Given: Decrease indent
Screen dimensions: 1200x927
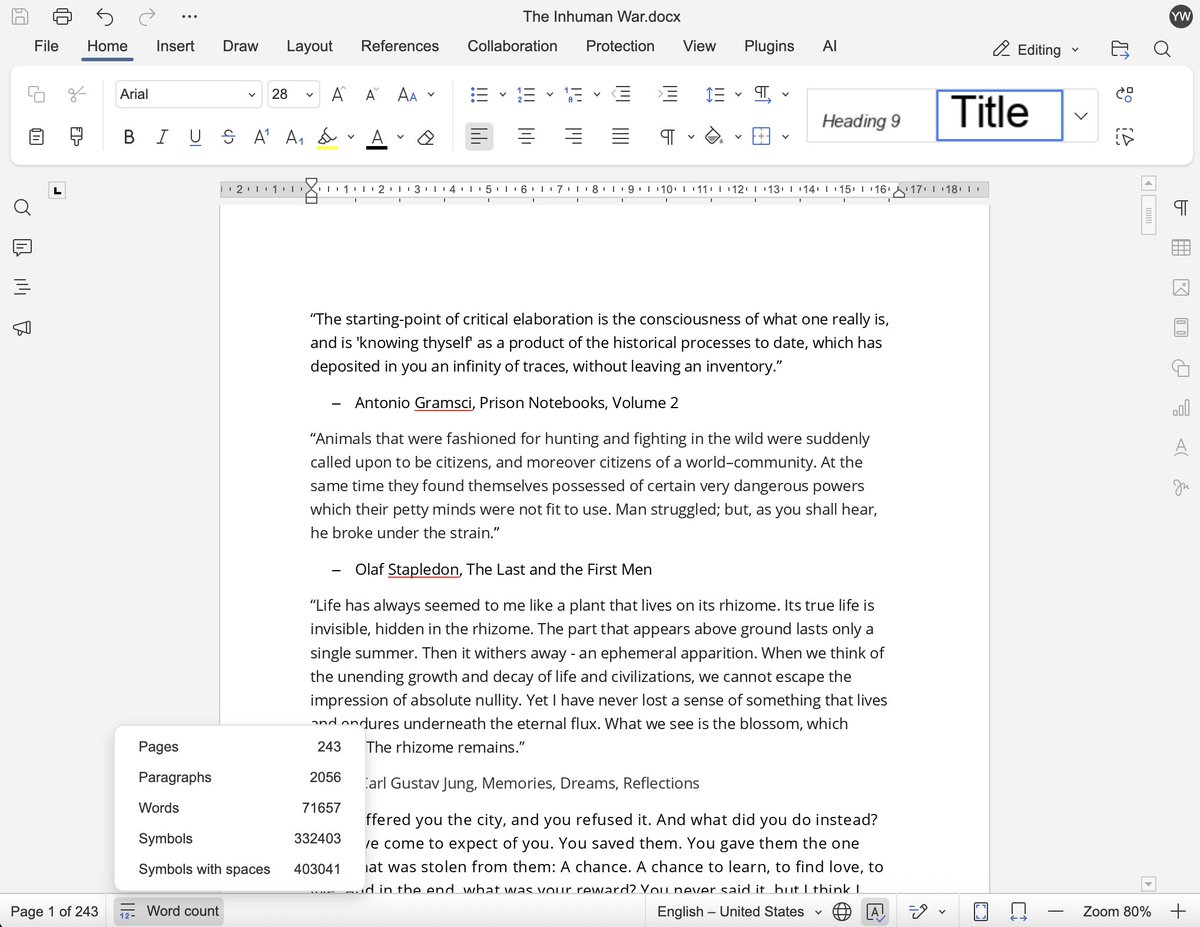Looking at the screenshot, I should coord(622,94).
